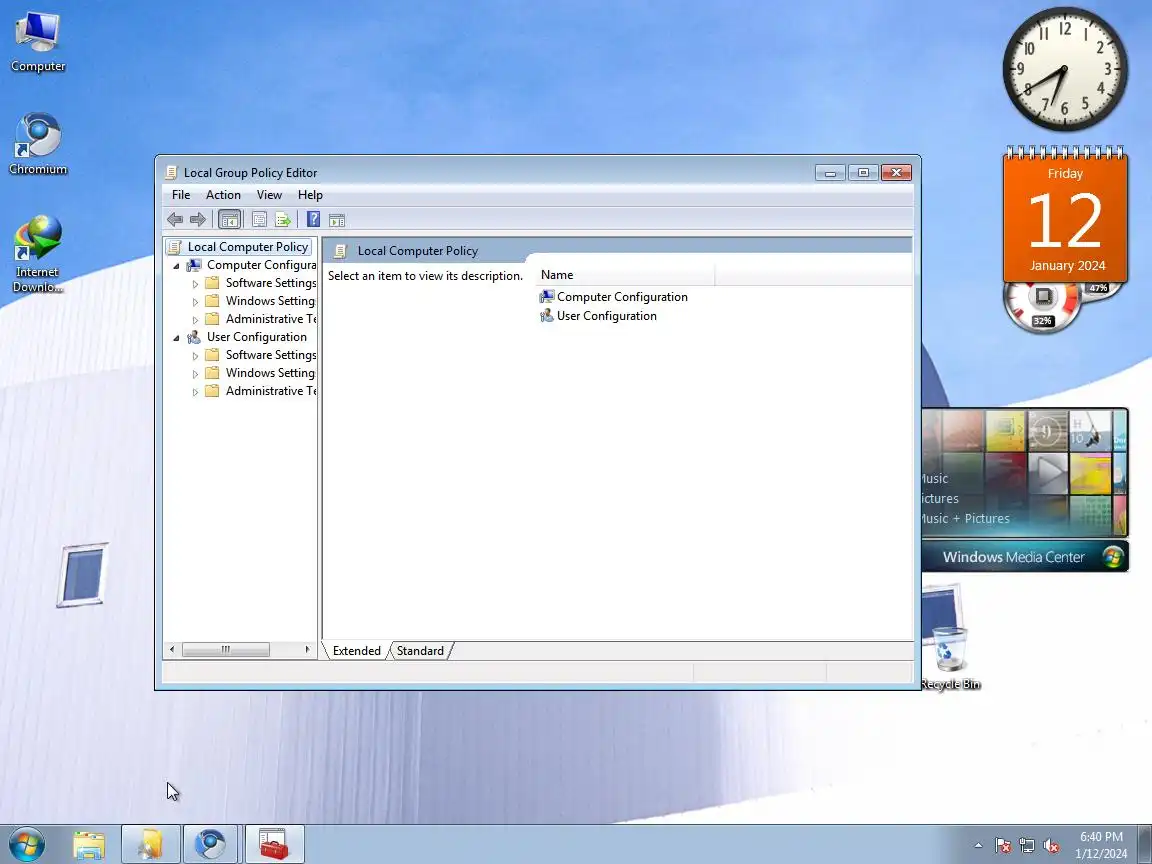This screenshot has height=864, width=1152.
Task: Switch to the Standard tab
Action: pyautogui.click(x=420, y=651)
